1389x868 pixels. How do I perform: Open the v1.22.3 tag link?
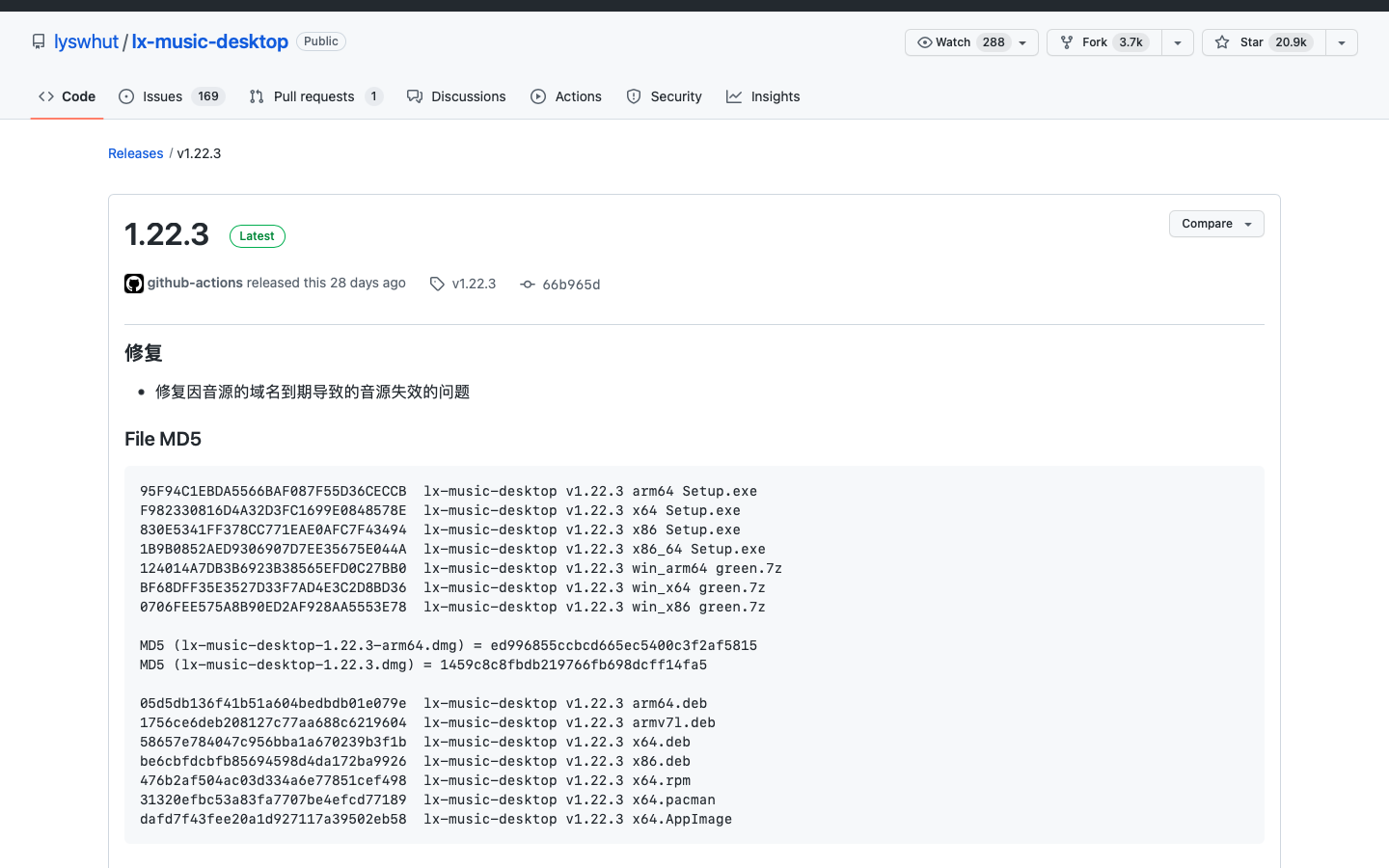[x=474, y=284]
